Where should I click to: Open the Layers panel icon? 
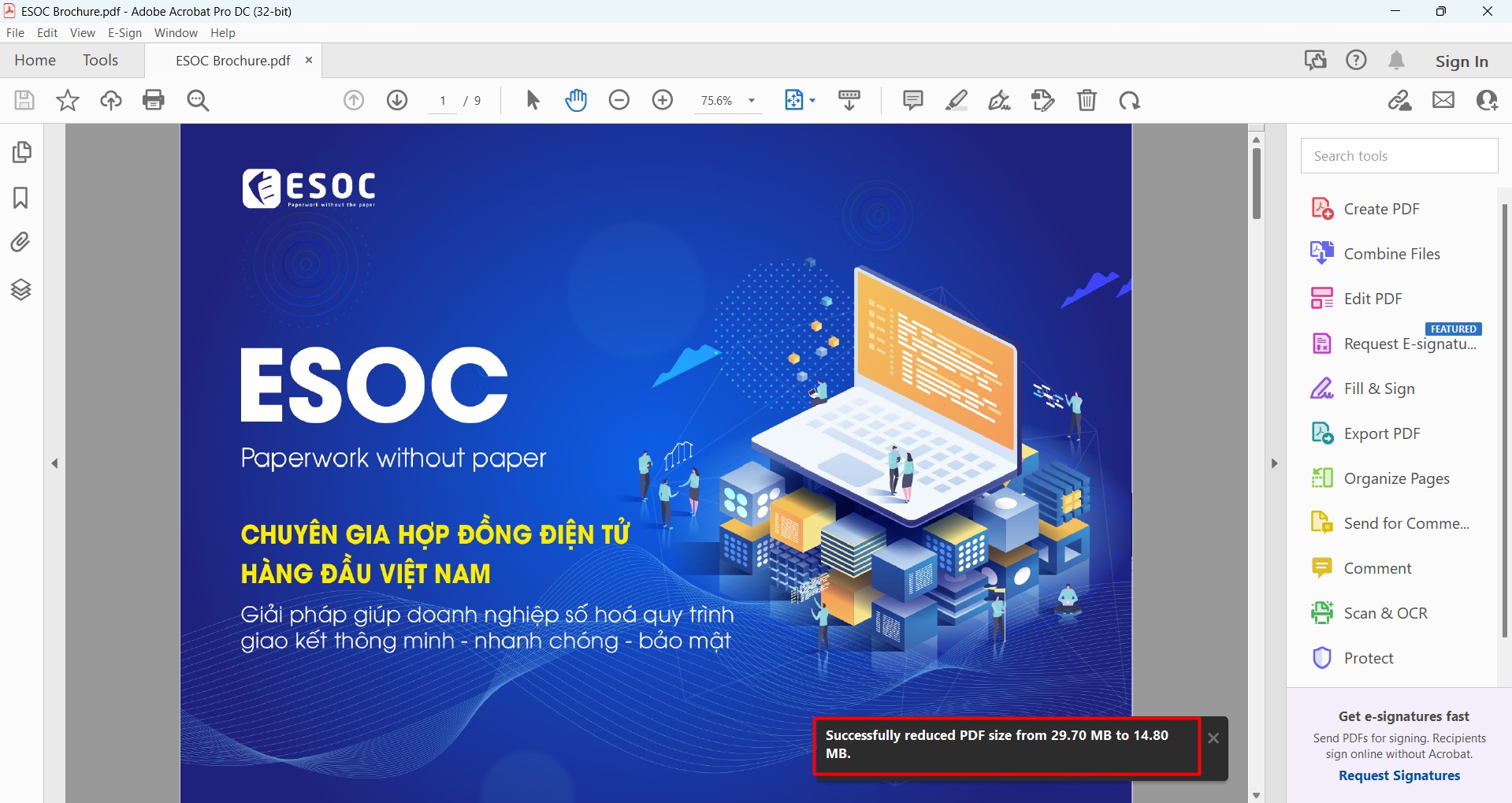pyautogui.click(x=21, y=290)
